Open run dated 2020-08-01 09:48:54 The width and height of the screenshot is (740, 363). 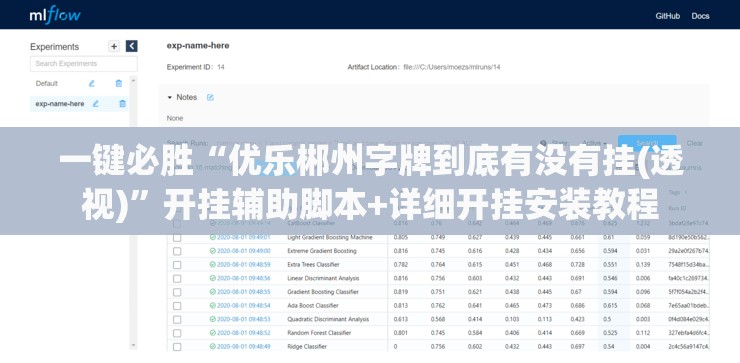(244, 306)
